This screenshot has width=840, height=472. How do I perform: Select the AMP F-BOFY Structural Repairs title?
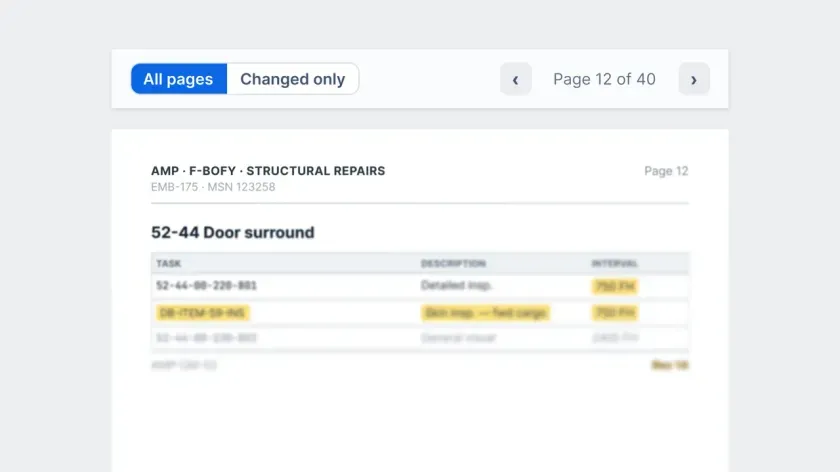tap(268, 171)
